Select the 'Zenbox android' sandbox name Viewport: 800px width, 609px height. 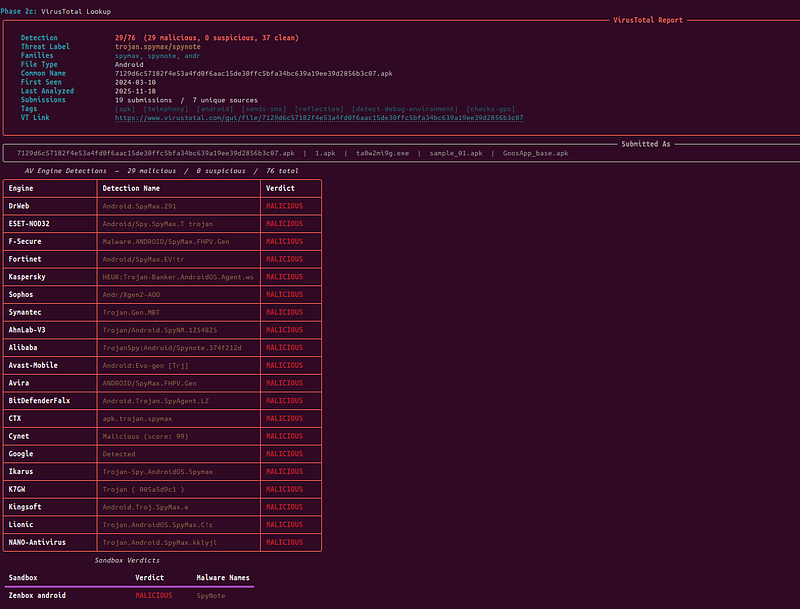click(37, 595)
